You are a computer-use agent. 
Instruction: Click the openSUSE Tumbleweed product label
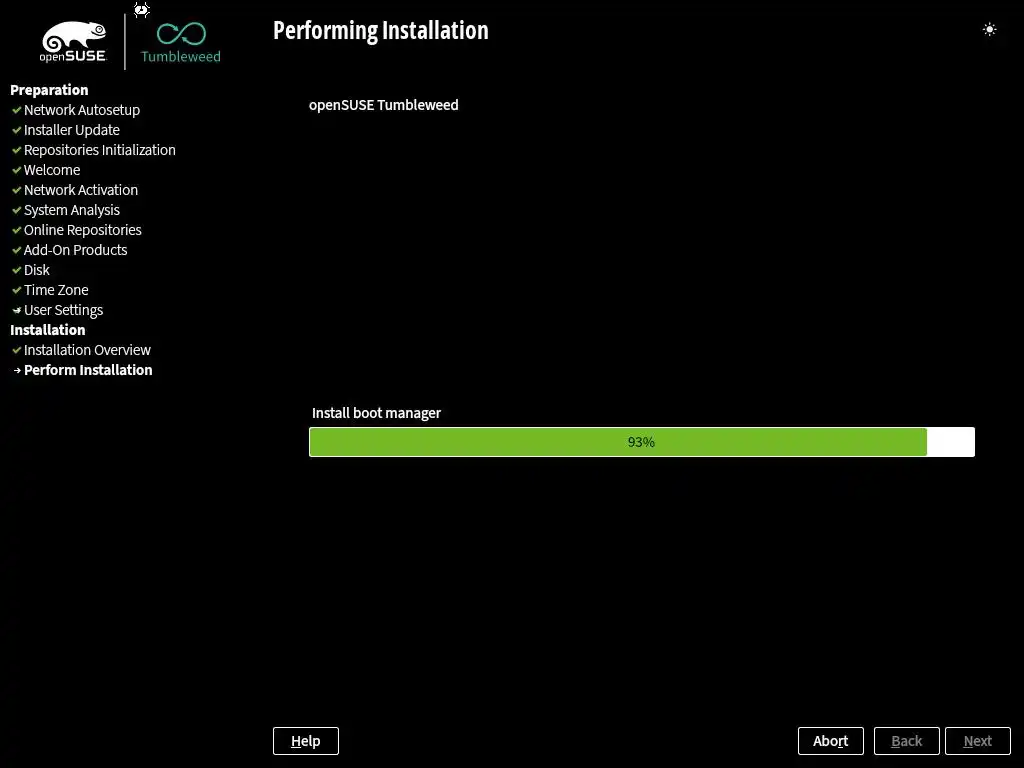(383, 105)
